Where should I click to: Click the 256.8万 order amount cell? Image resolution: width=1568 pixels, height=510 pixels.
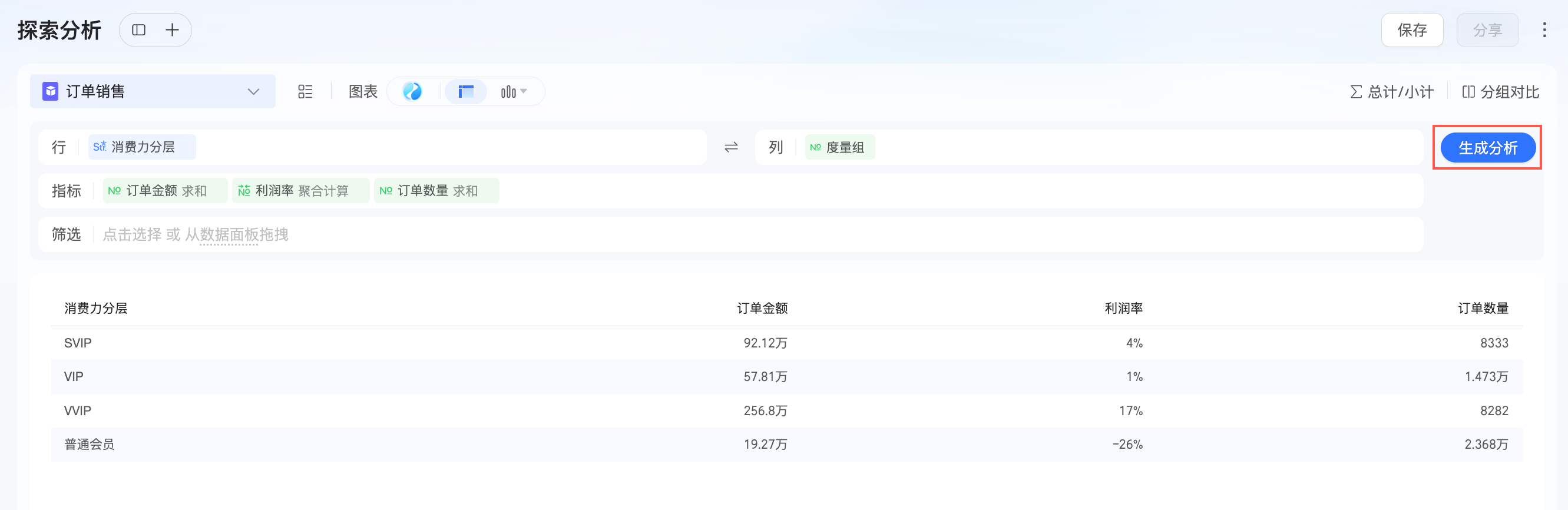[x=765, y=410]
